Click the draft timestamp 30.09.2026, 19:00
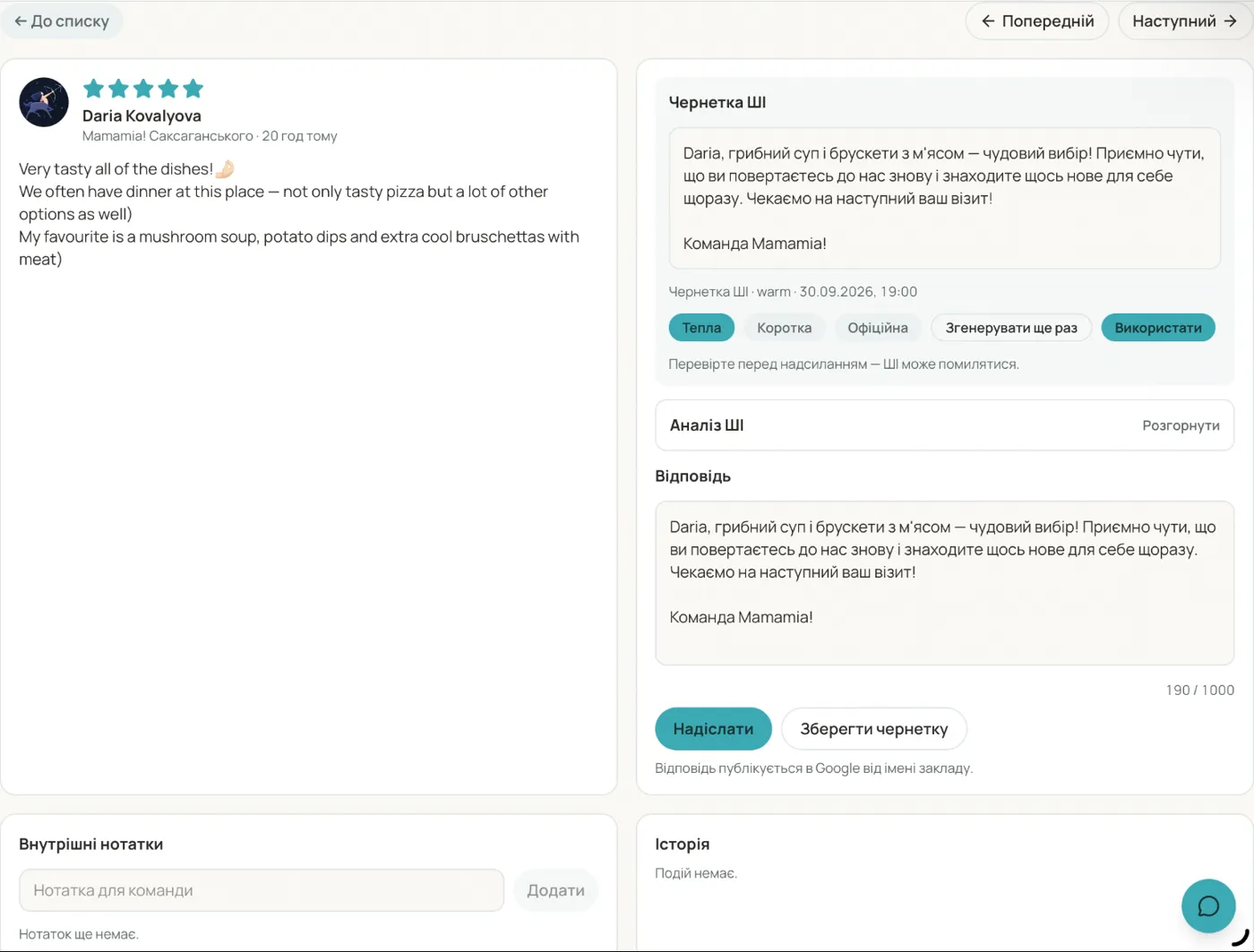 click(858, 292)
